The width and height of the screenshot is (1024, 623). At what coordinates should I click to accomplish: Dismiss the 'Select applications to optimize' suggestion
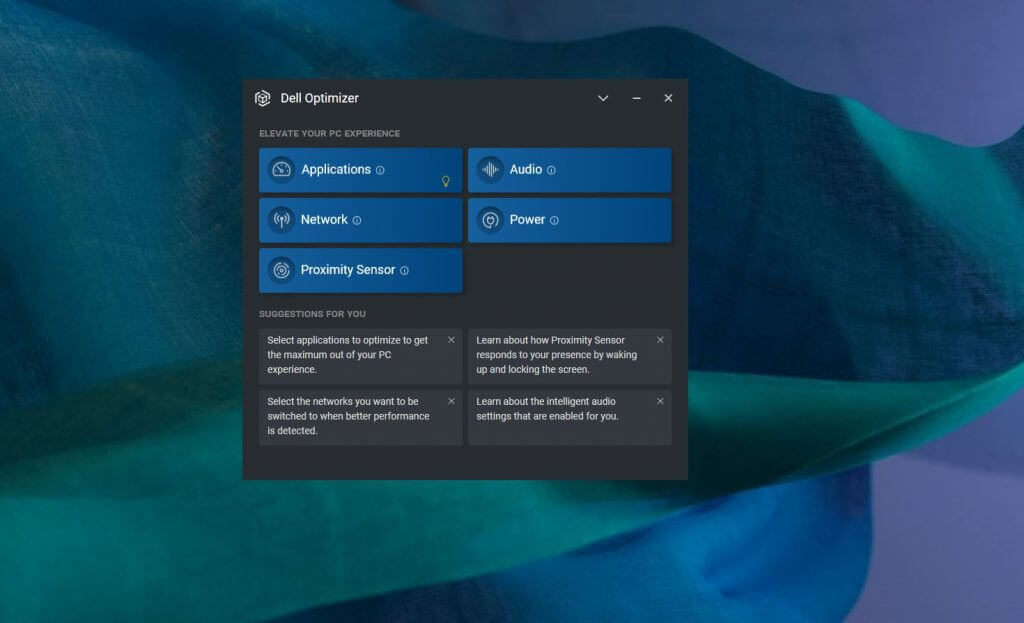(x=451, y=340)
